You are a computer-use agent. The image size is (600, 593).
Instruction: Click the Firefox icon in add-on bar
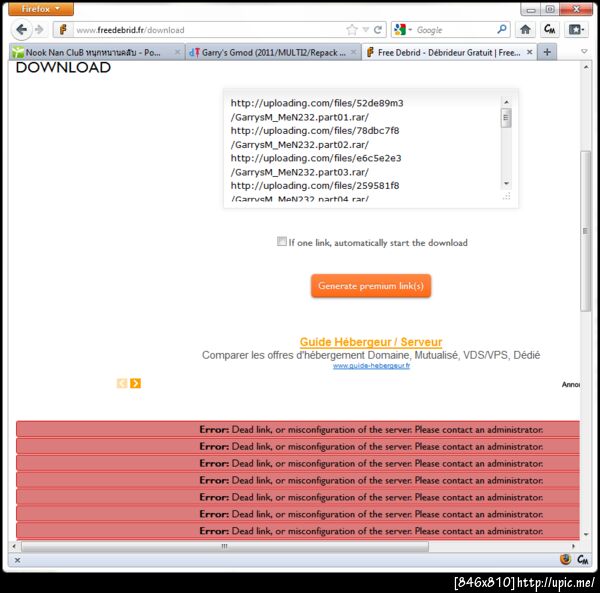tap(566, 559)
